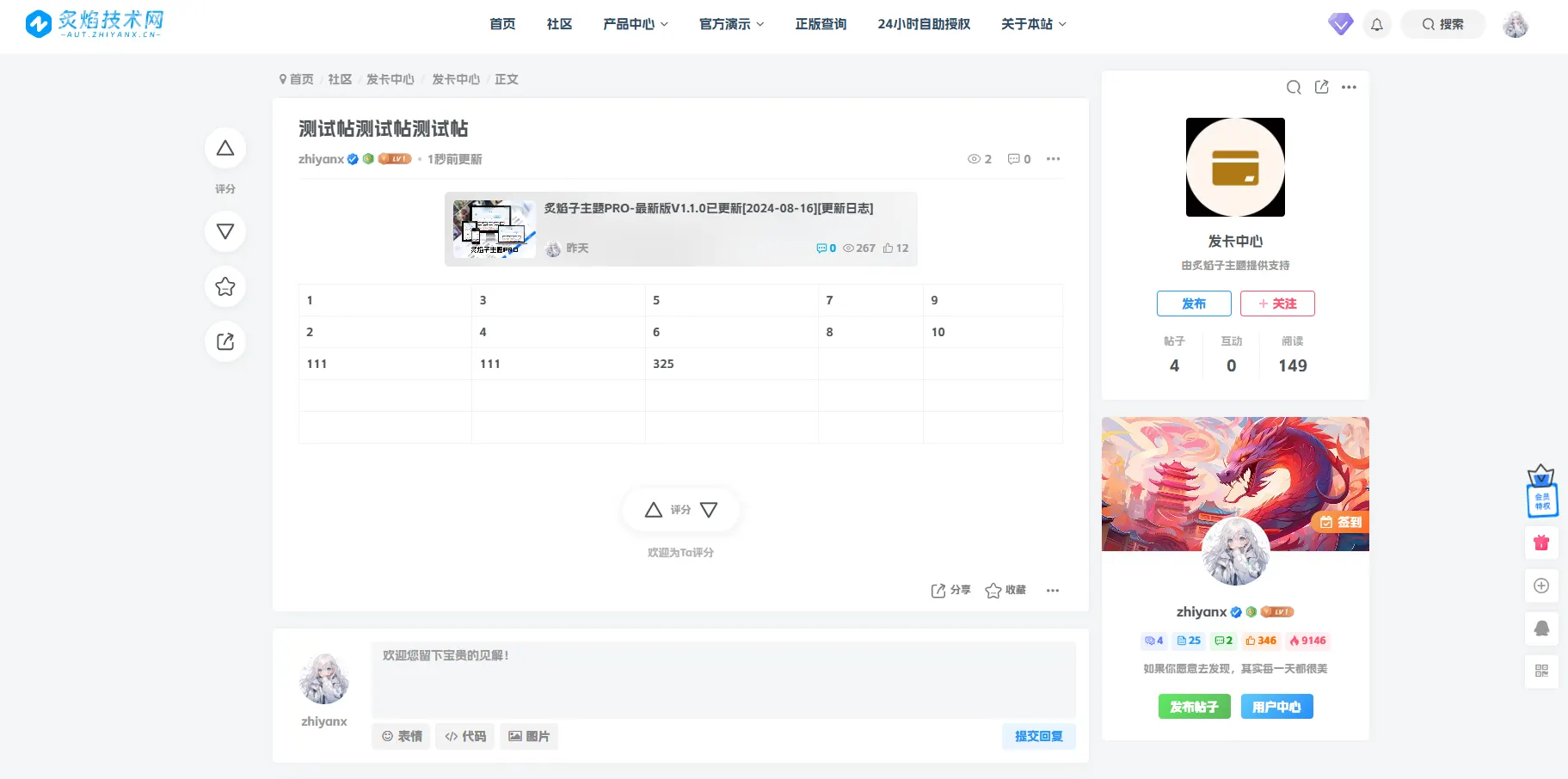Open floating QR code icon
Viewport: 1568px width, 779px height.
tap(1541, 671)
